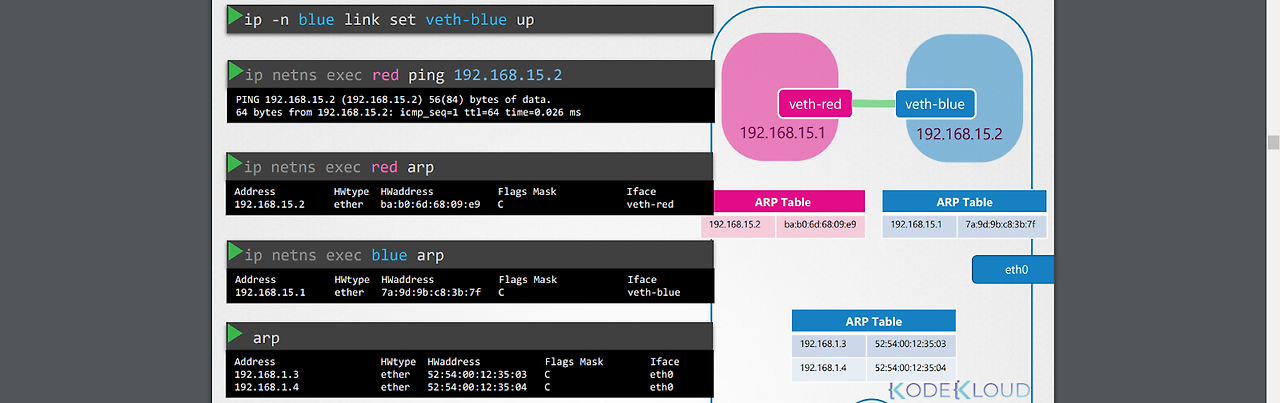
Task: Click the green arrow beside the red ping command
Action: tap(235, 72)
